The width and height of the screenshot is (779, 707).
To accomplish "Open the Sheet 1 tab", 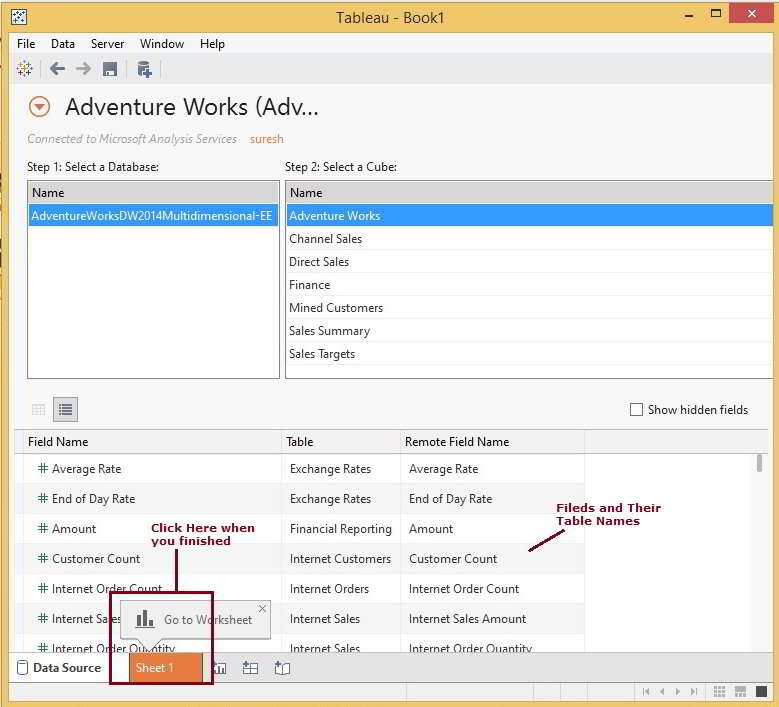I will (x=165, y=668).
